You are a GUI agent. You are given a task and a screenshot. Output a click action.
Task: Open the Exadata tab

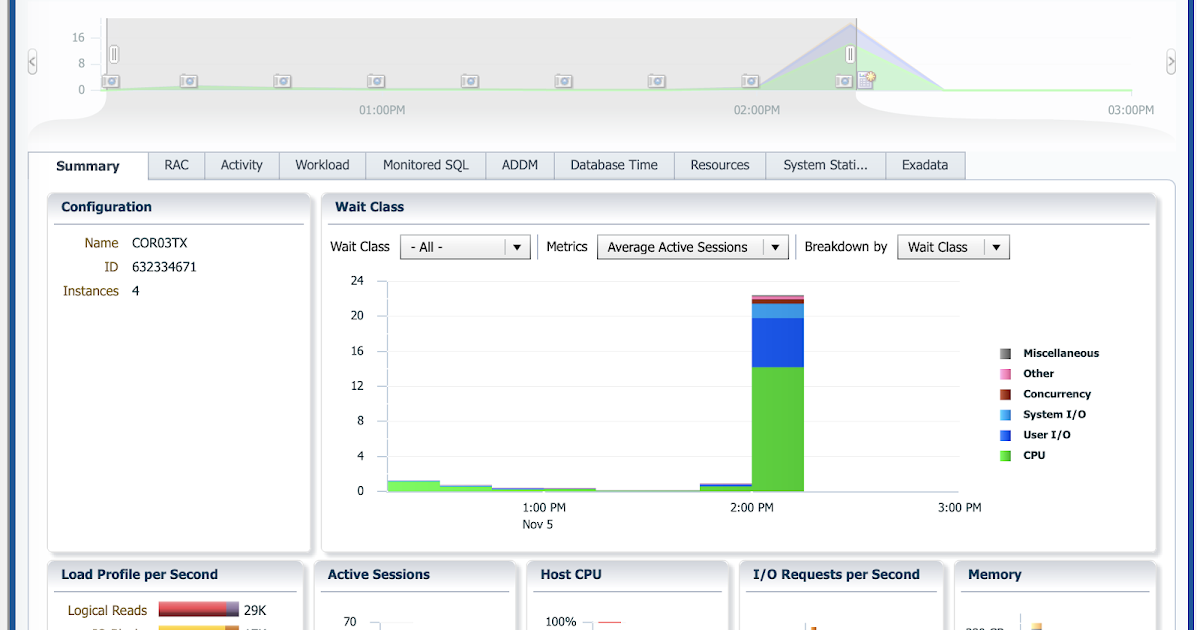point(925,165)
